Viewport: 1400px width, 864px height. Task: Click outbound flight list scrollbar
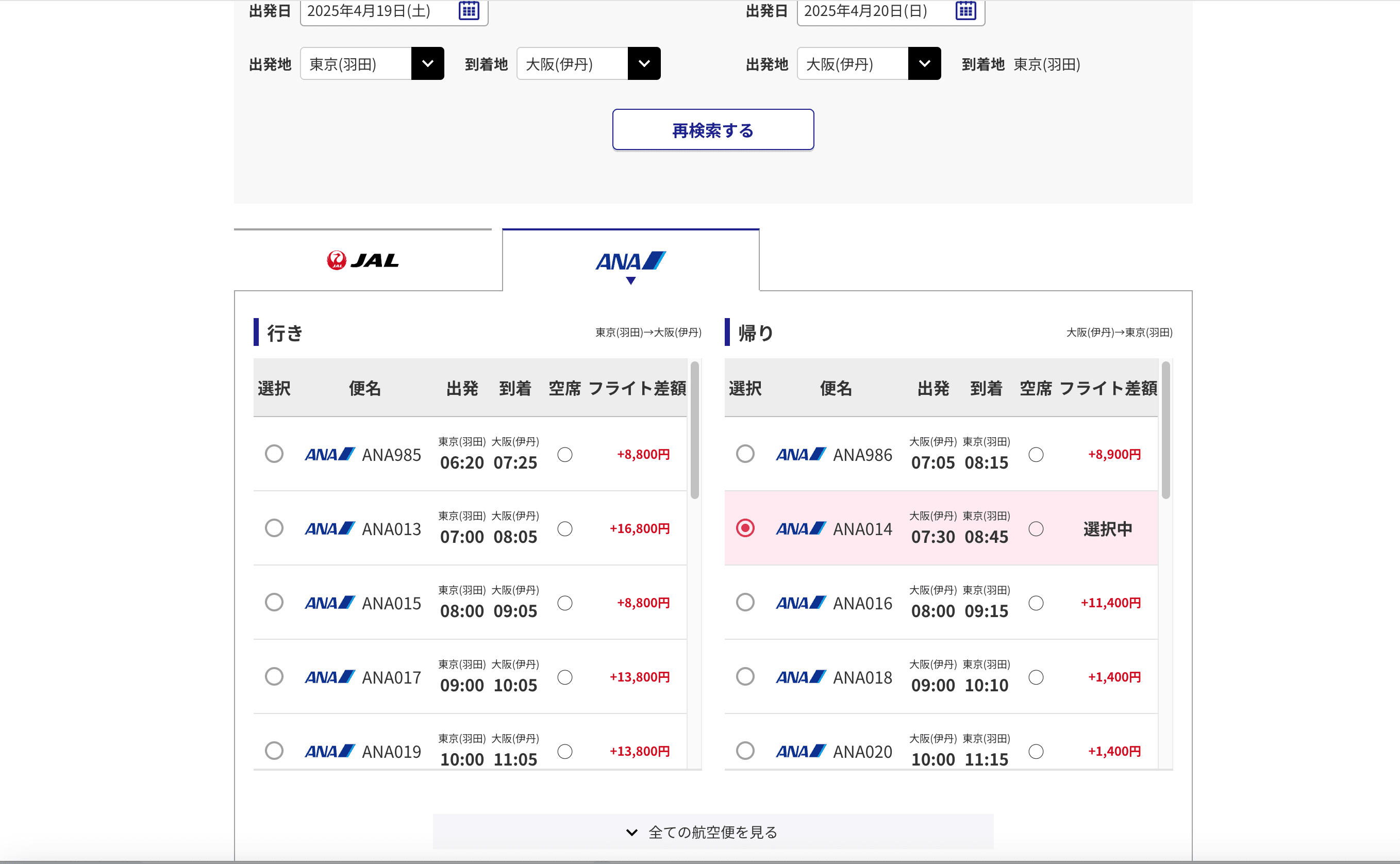(x=694, y=430)
